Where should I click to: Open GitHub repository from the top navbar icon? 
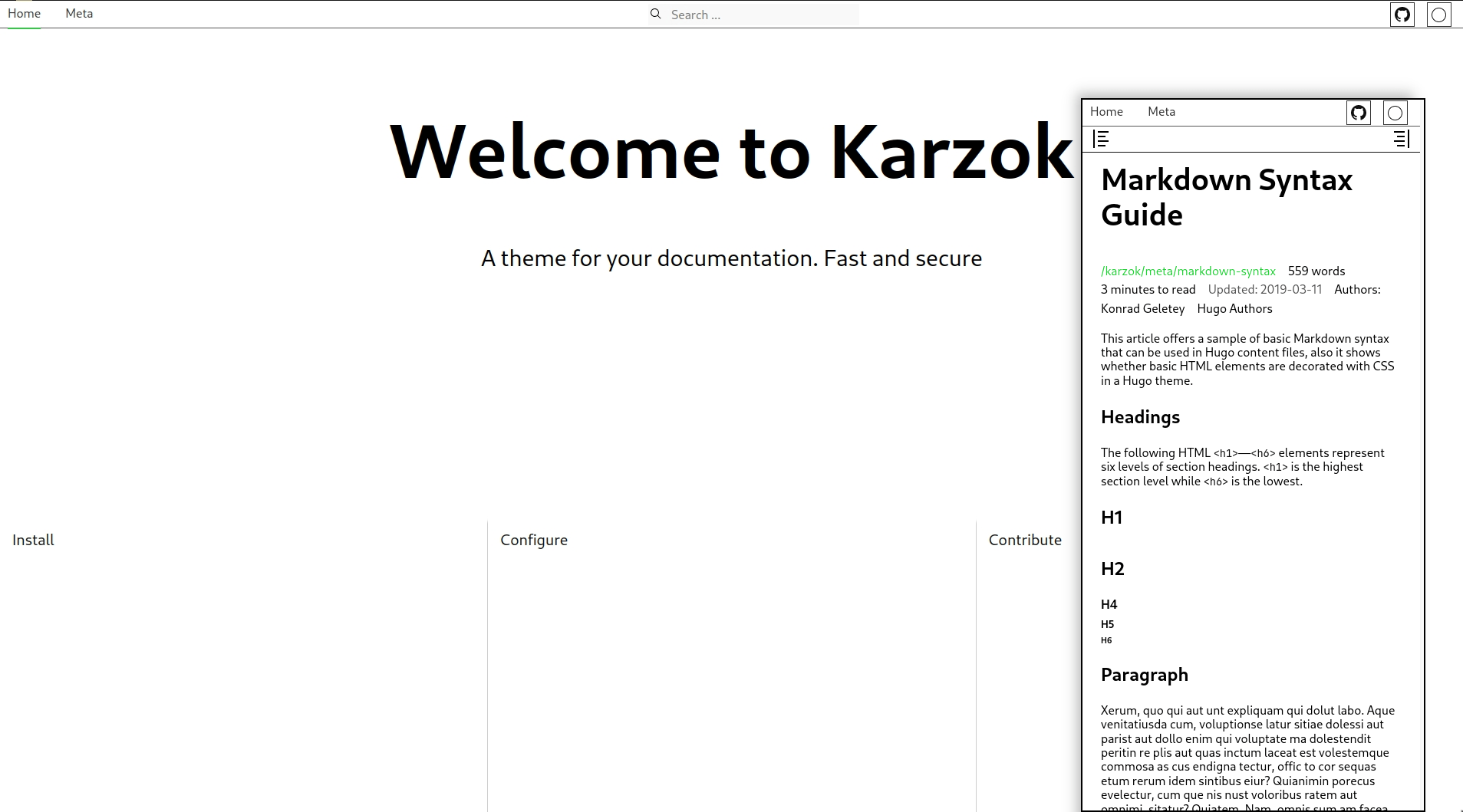tap(1402, 14)
